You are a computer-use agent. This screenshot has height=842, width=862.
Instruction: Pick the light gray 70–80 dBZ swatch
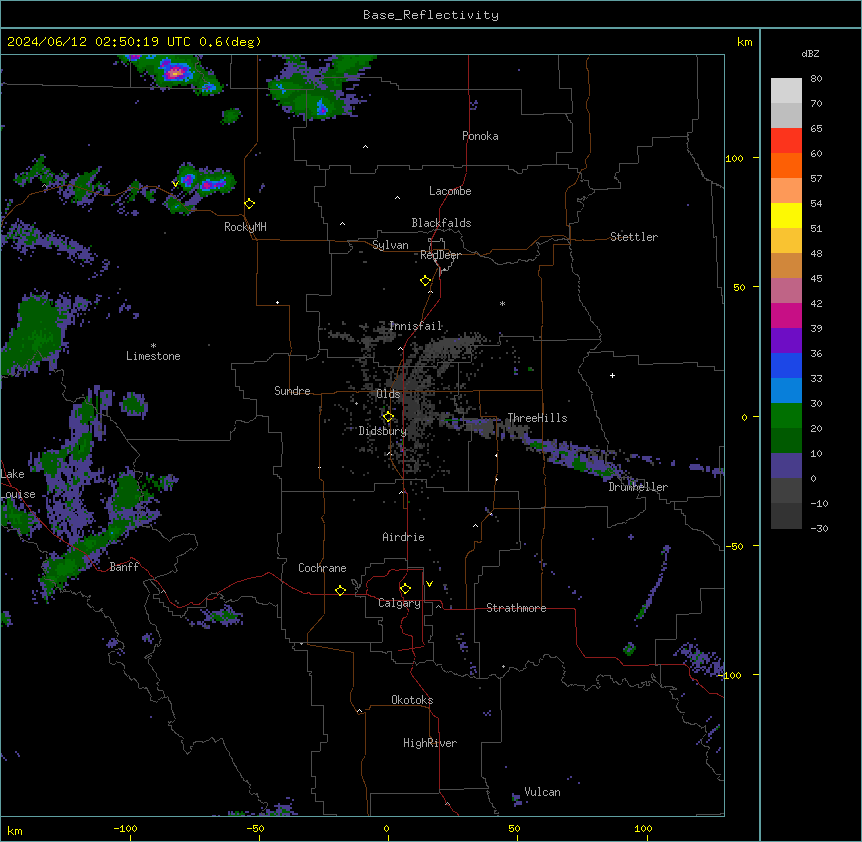(x=786, y=91)
